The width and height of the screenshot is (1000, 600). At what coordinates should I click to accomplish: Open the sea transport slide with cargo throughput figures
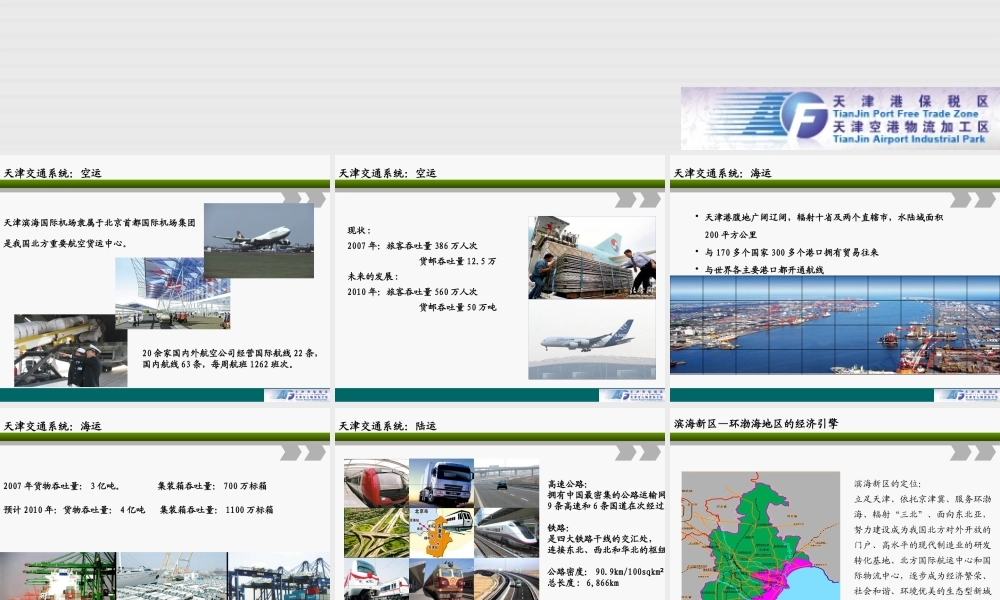pyautogui.click(x=165, y=504)
